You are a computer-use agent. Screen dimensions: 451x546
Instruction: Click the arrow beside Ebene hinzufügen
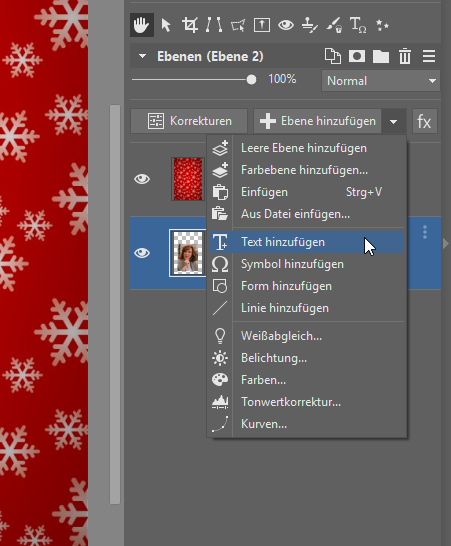point(394,122)
